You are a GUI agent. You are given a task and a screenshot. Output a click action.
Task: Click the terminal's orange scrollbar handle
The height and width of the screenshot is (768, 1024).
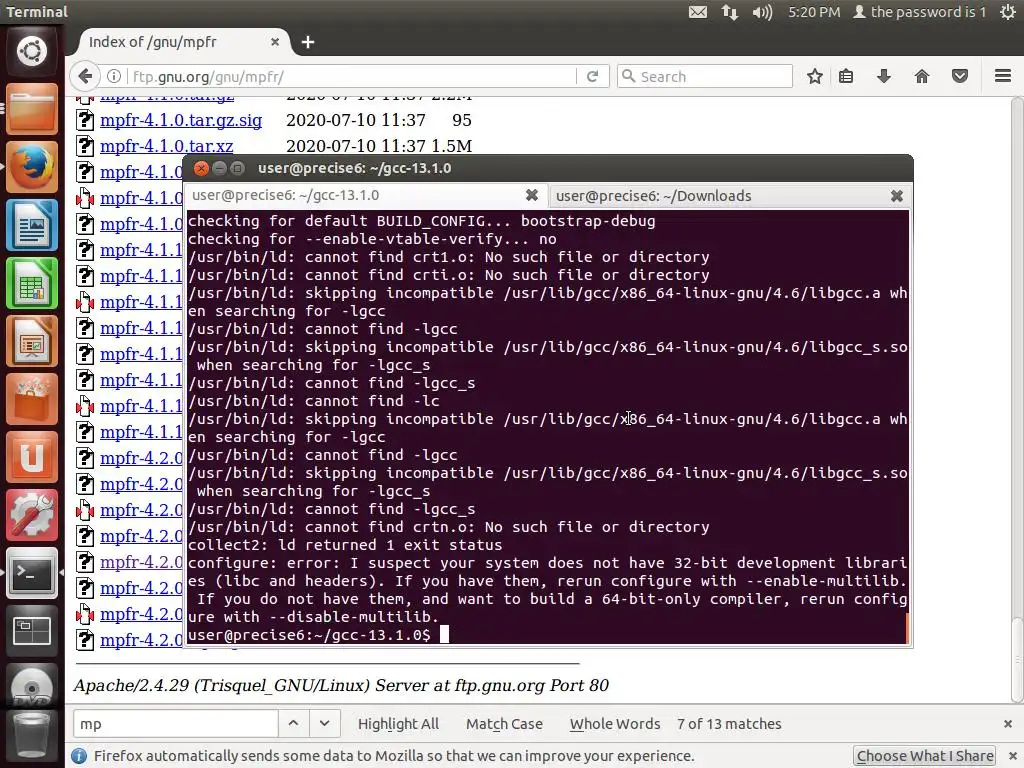point(907,628)
